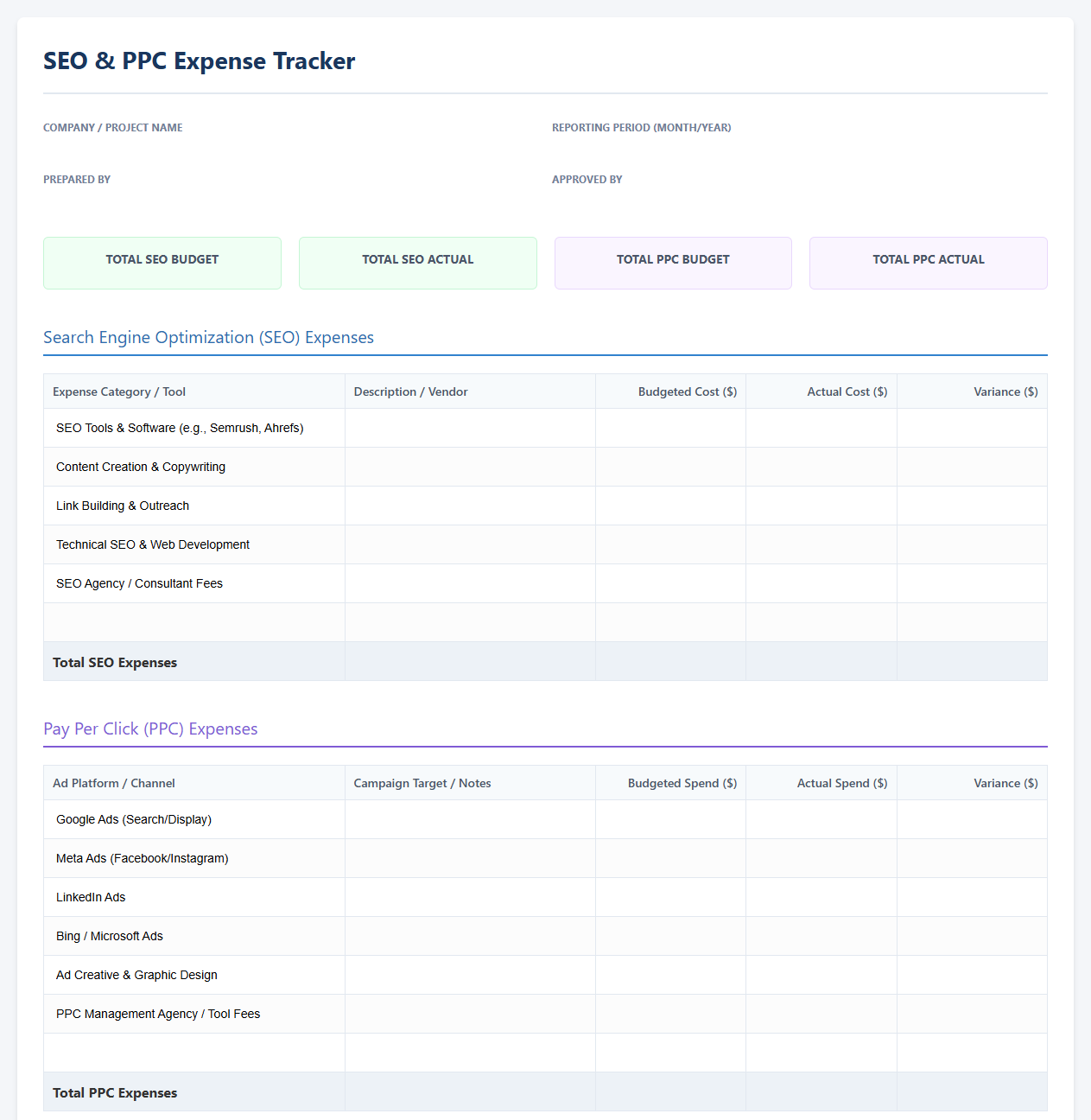Click Budgeted Spend total in Total PPC Expenses row

[x=670, y=1091]
